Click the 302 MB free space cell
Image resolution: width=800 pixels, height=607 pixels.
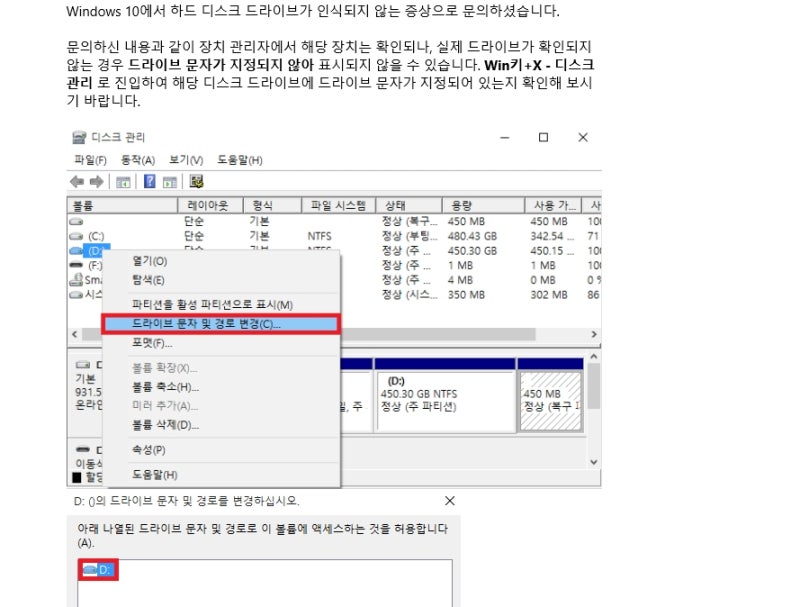(x=549, y=295)
